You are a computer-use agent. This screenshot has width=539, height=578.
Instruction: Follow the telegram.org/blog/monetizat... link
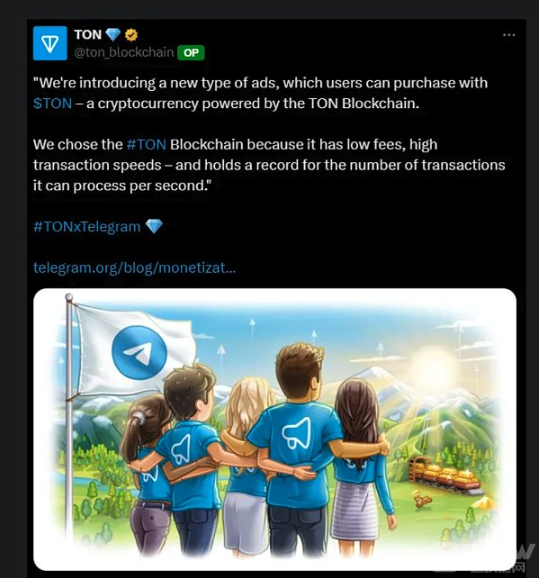click(134, 268)
